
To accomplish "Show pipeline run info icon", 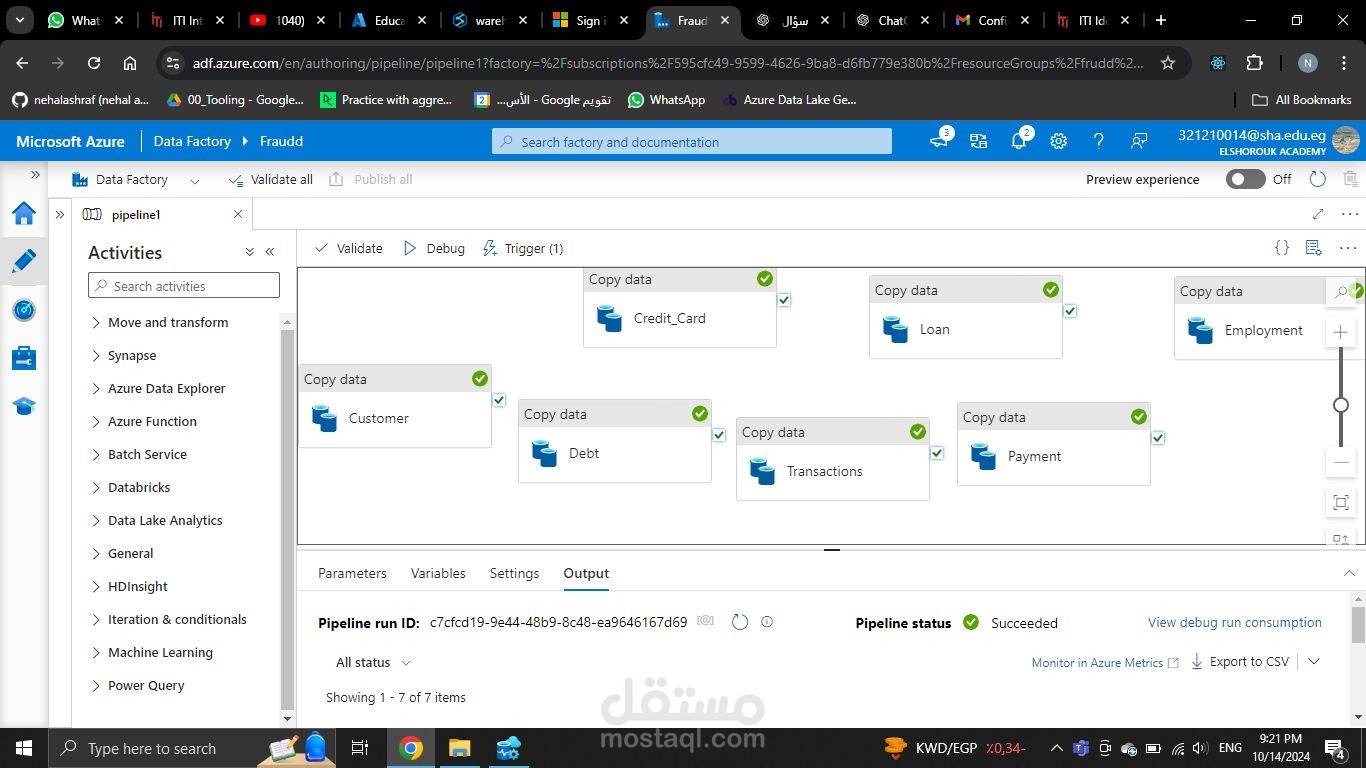I will (x=767, y=622).
